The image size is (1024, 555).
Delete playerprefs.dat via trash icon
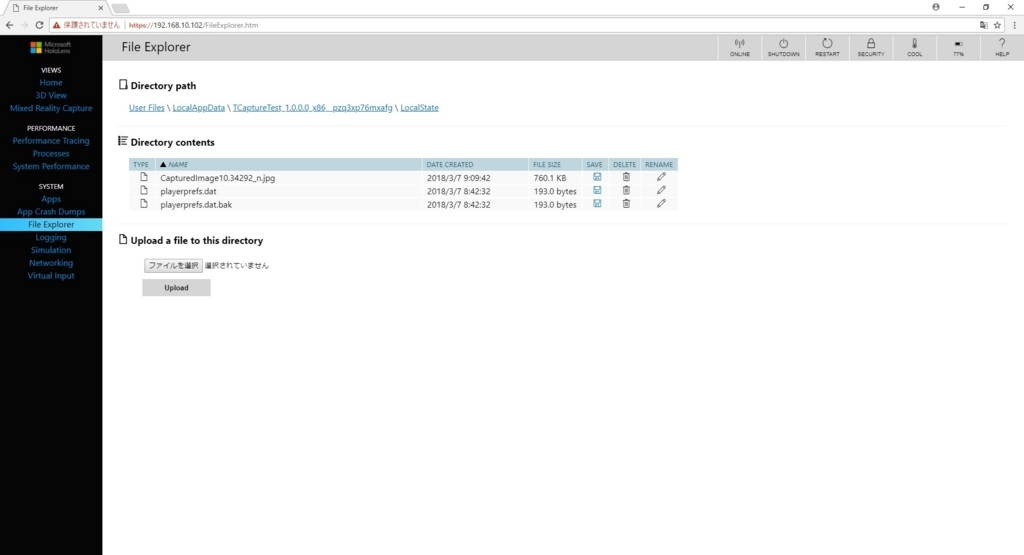(x=626, y=190)
